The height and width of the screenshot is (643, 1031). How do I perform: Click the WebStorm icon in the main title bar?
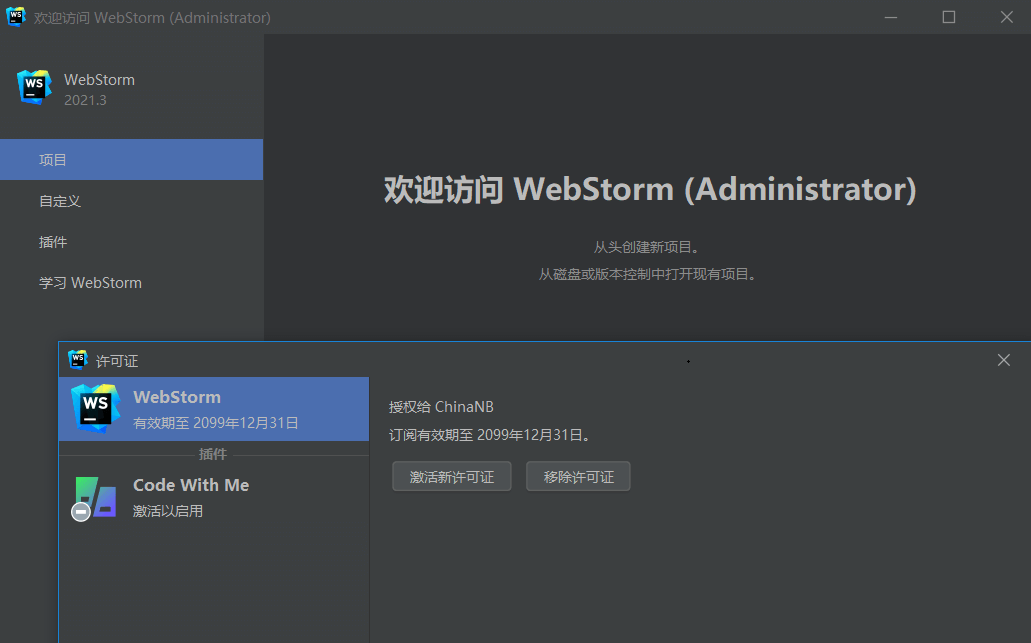pyautogui.click(x=16, y=16)
